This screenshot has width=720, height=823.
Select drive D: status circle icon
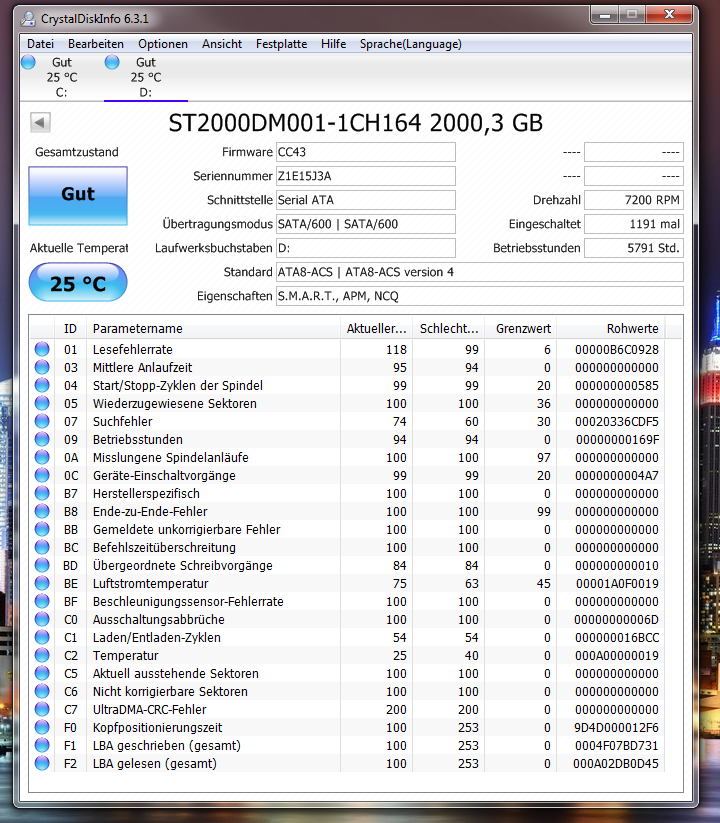[x=112, y=62]
